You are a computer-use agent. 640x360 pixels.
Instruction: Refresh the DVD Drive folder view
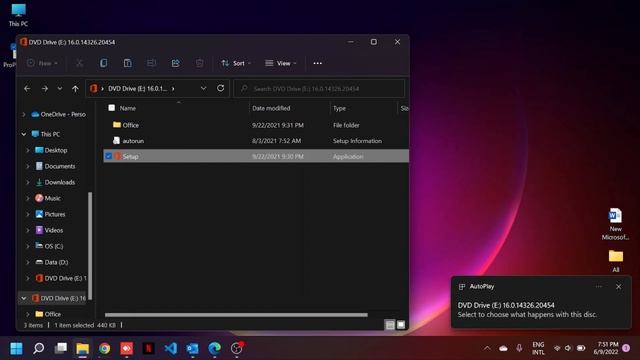pyautogui.click(x=220, y=88)
